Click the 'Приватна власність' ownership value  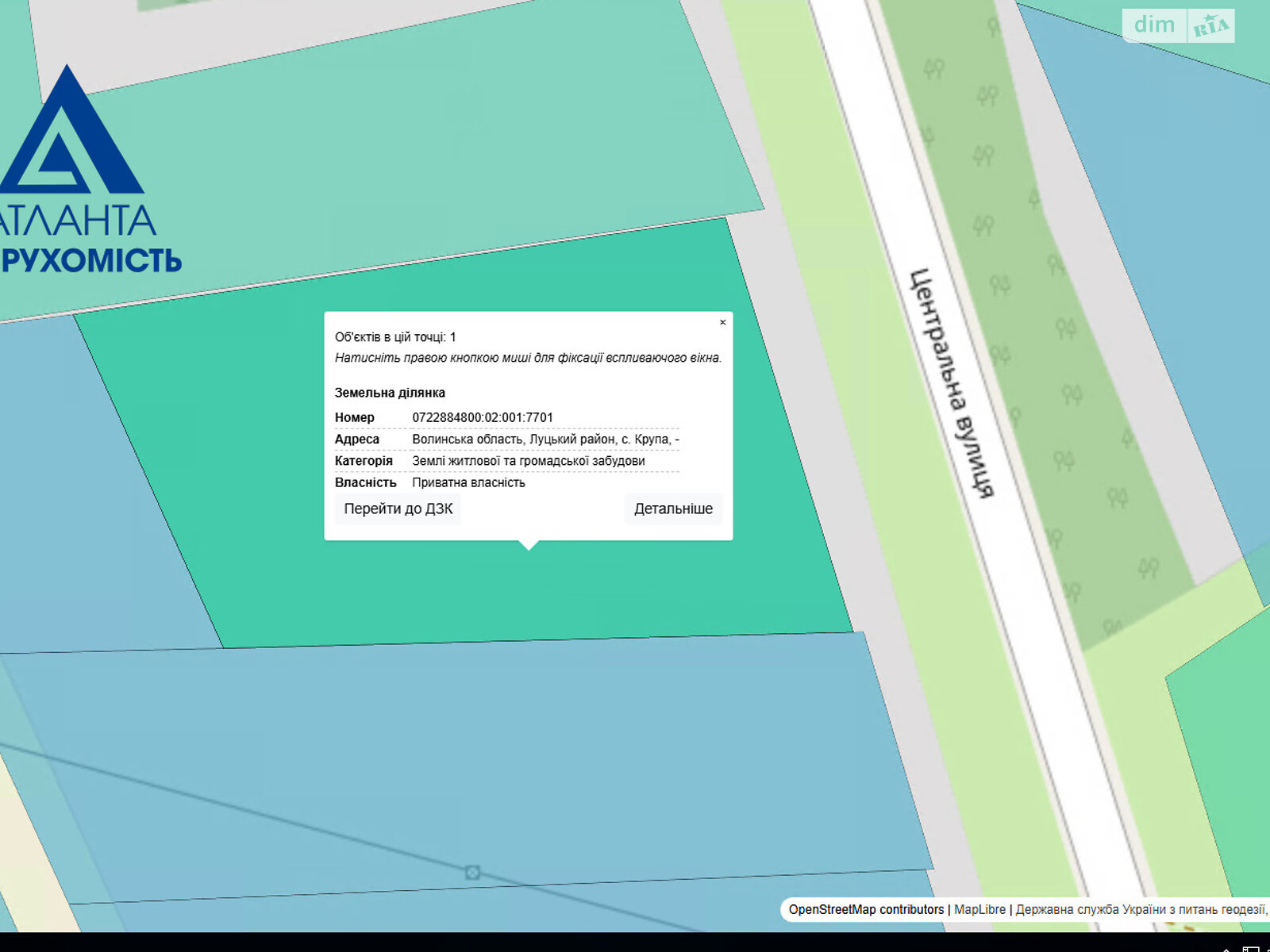click(468, 482)
